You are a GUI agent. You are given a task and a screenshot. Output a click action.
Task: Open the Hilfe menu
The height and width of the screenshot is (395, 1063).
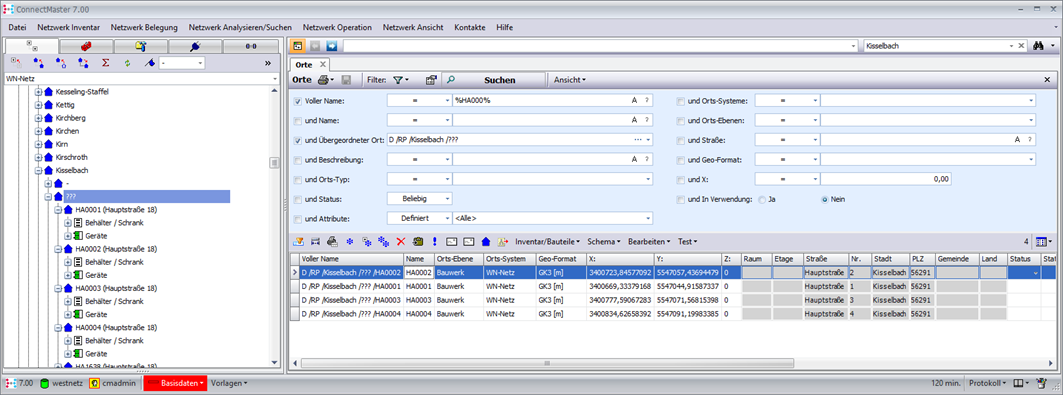[504, 28]
